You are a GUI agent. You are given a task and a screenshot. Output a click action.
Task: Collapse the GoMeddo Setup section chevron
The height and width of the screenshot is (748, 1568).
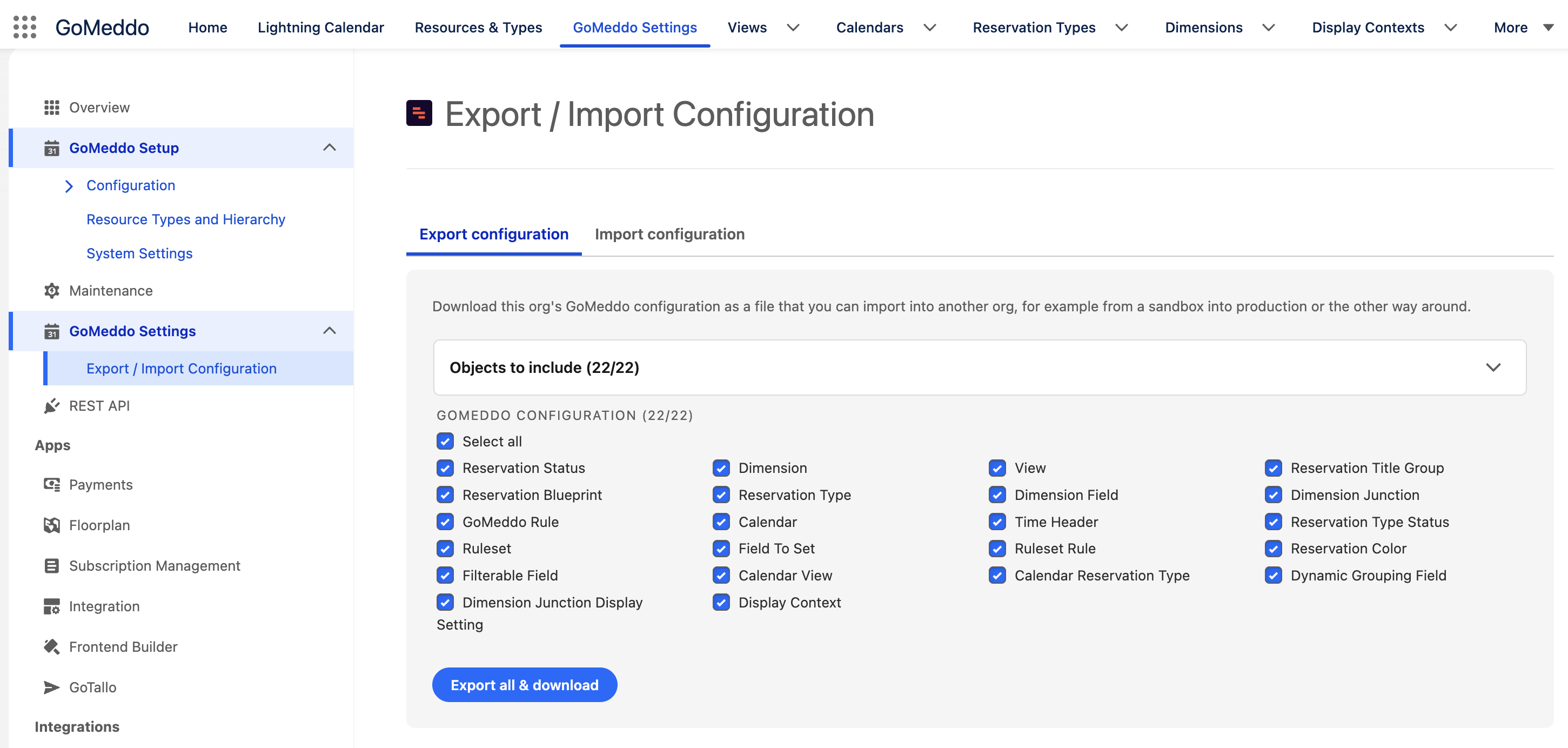[329, 148]
